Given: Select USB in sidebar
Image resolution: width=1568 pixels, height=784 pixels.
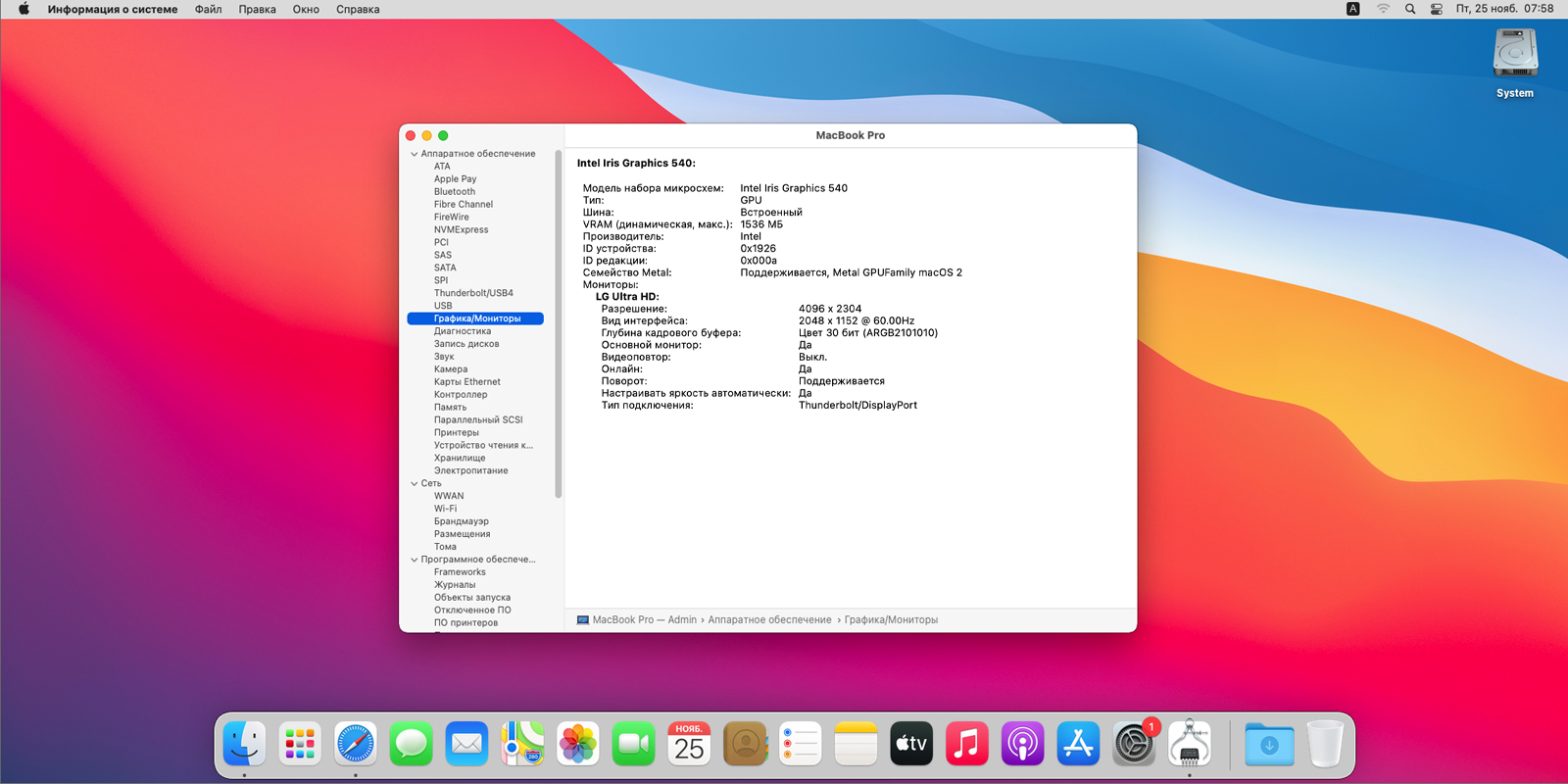Looking at the screenshot, I should (x=443, y=306).
